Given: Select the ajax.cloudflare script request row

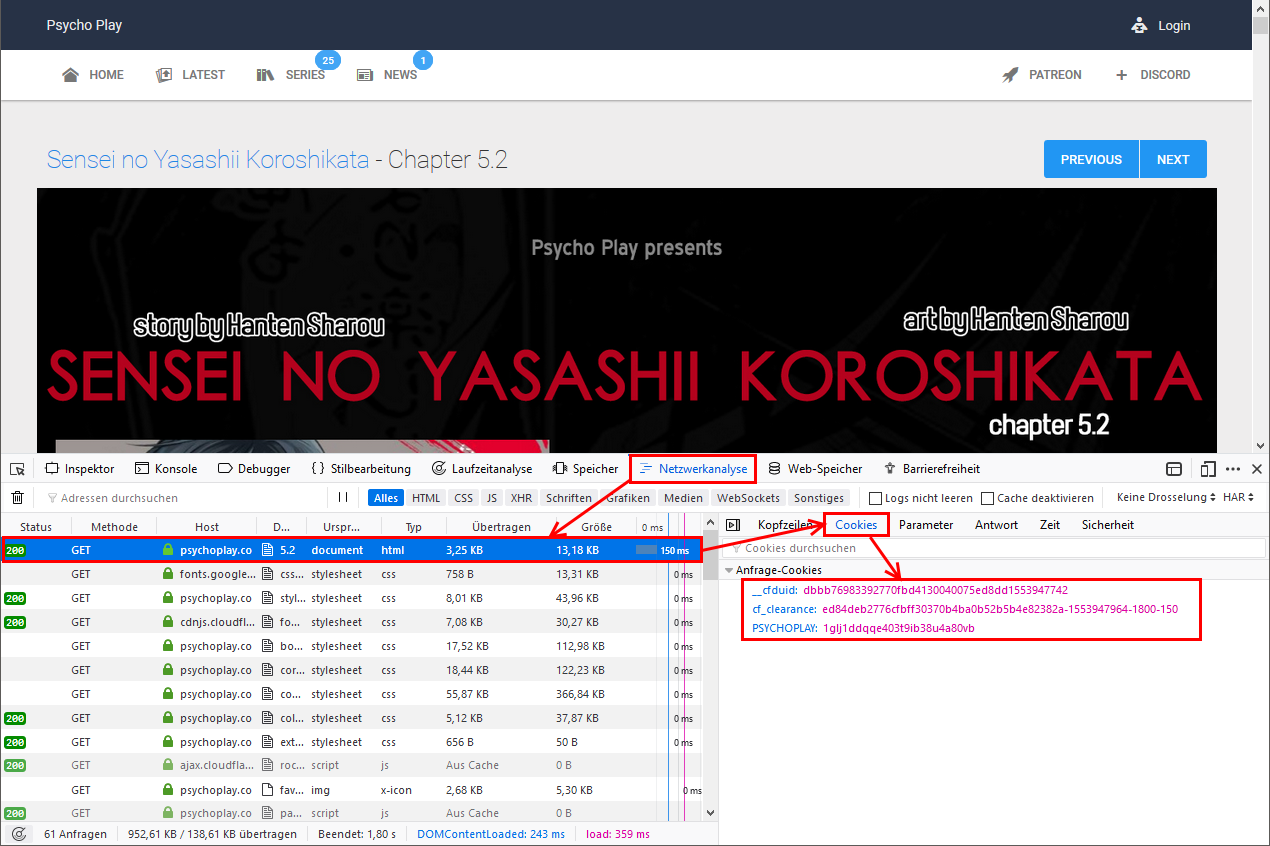Looking at the screenshot, I should 352,766.
